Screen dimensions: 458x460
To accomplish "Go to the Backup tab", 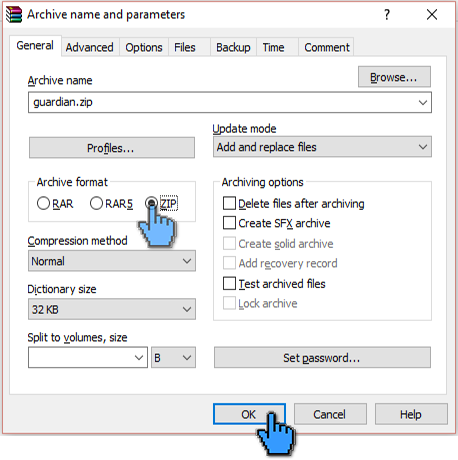I will [233, 47].
